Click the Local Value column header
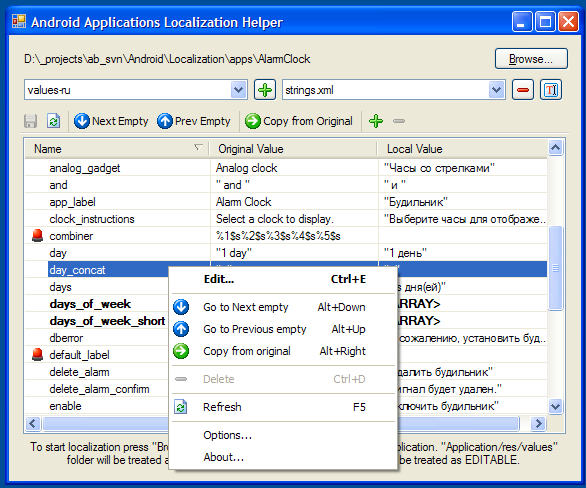 (463, 149)
